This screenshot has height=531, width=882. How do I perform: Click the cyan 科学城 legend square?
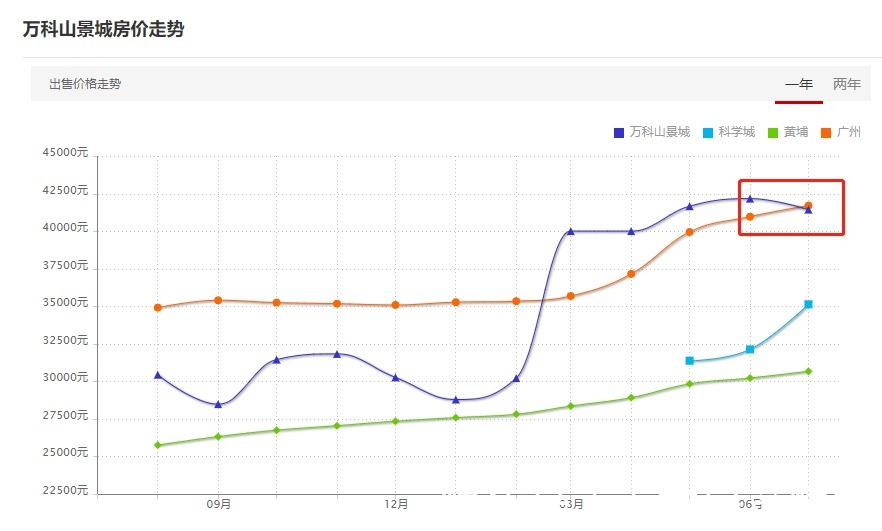click(708, 133)
